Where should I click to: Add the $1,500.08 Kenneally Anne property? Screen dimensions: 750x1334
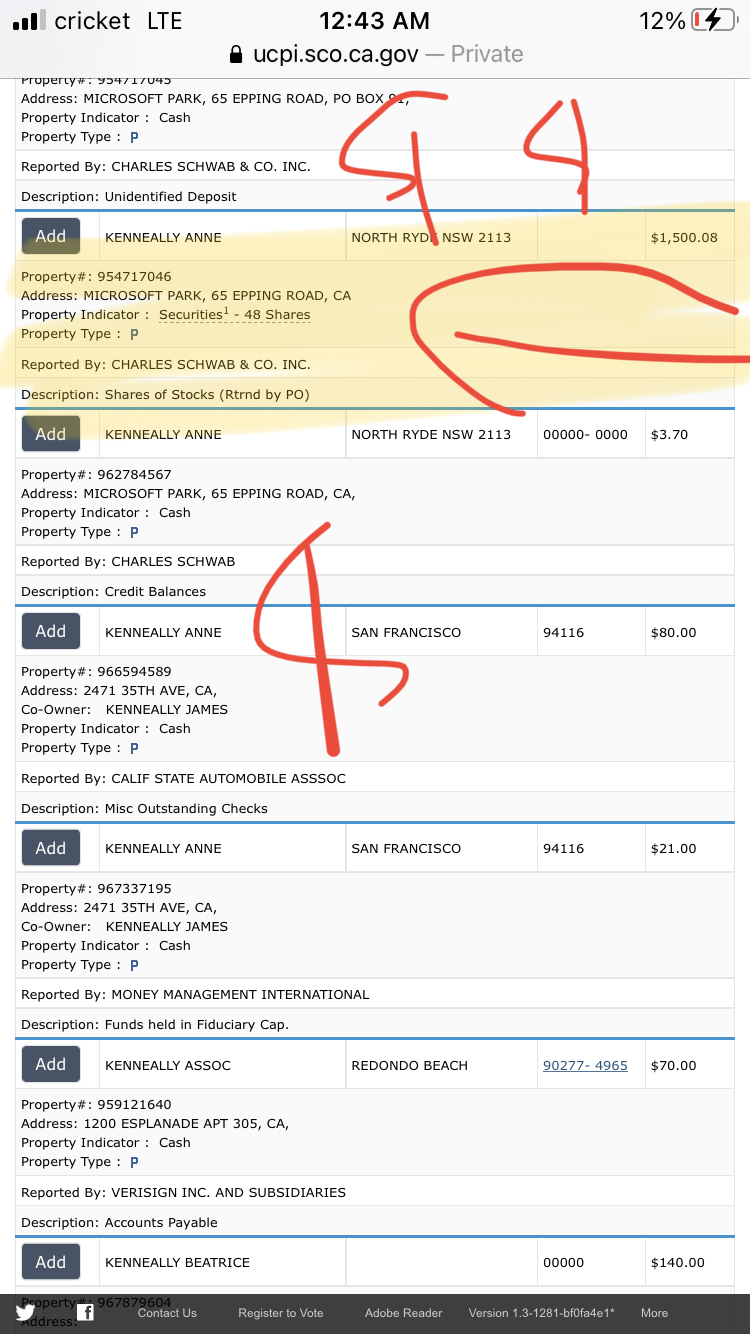tap(51, 237)
